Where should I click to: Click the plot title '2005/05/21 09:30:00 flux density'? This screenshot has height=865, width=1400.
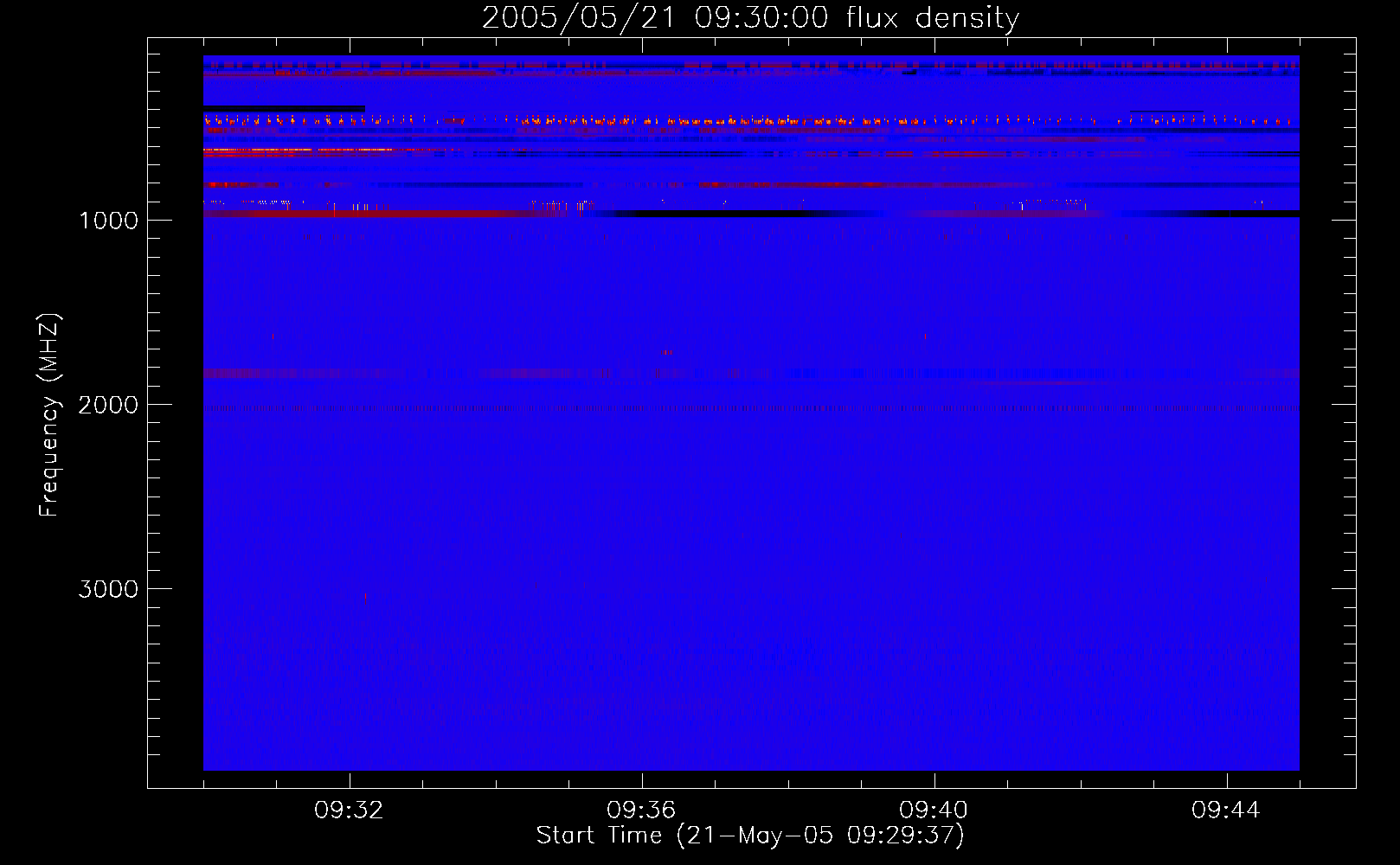[750, 18]
